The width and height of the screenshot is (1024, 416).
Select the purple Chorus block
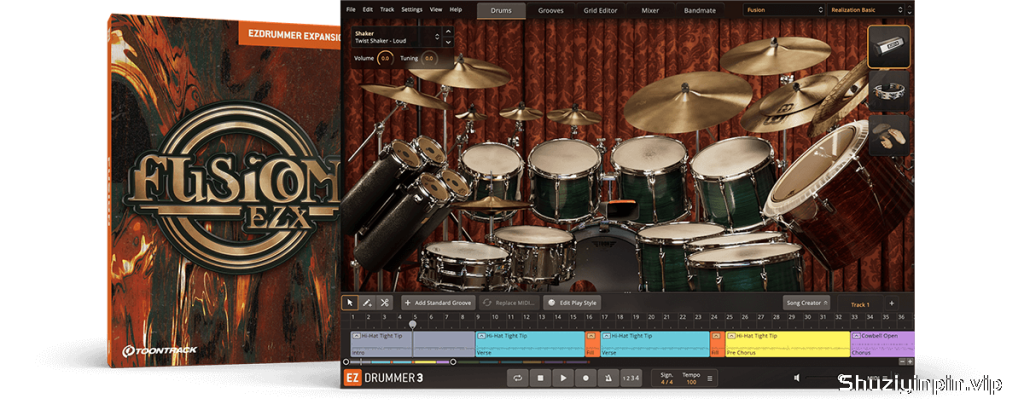882,344
